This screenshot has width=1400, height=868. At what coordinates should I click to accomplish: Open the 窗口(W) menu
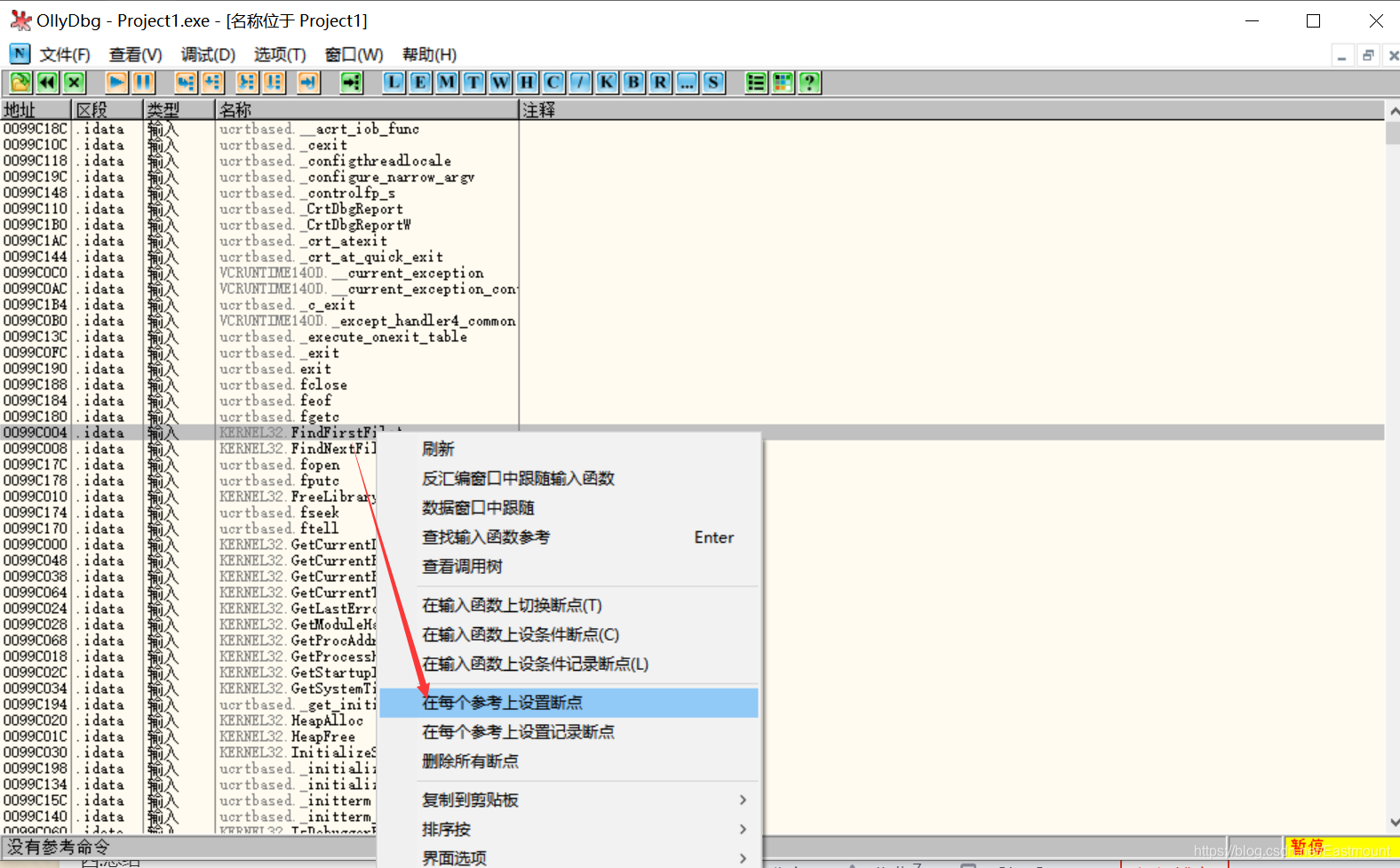[354, 55]
